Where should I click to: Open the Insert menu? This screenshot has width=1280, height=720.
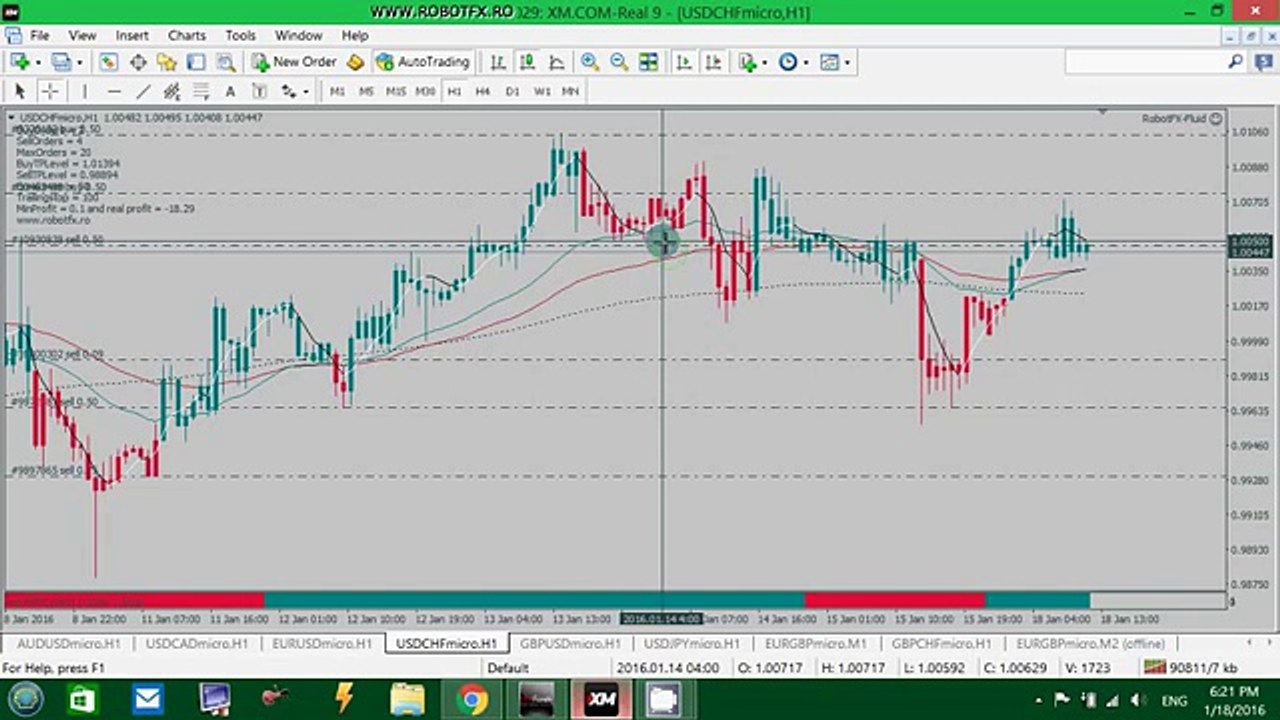coord(132,35)
